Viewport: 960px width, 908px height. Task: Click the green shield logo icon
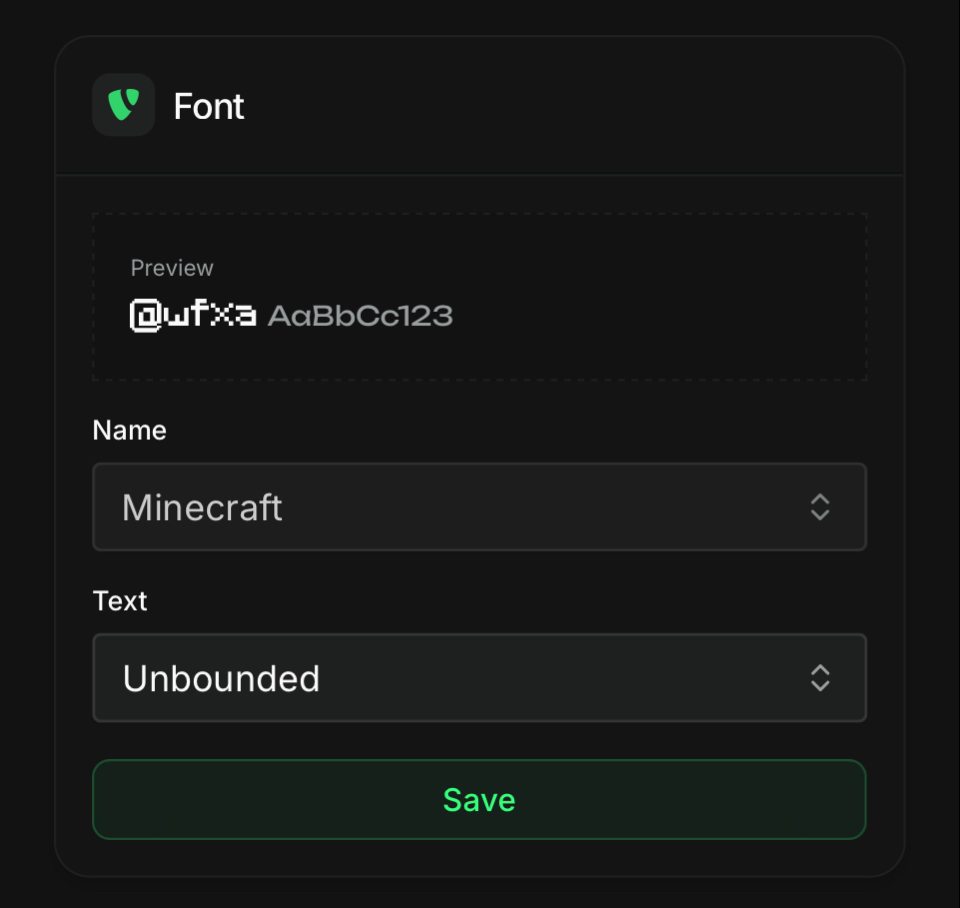[123, 105]
